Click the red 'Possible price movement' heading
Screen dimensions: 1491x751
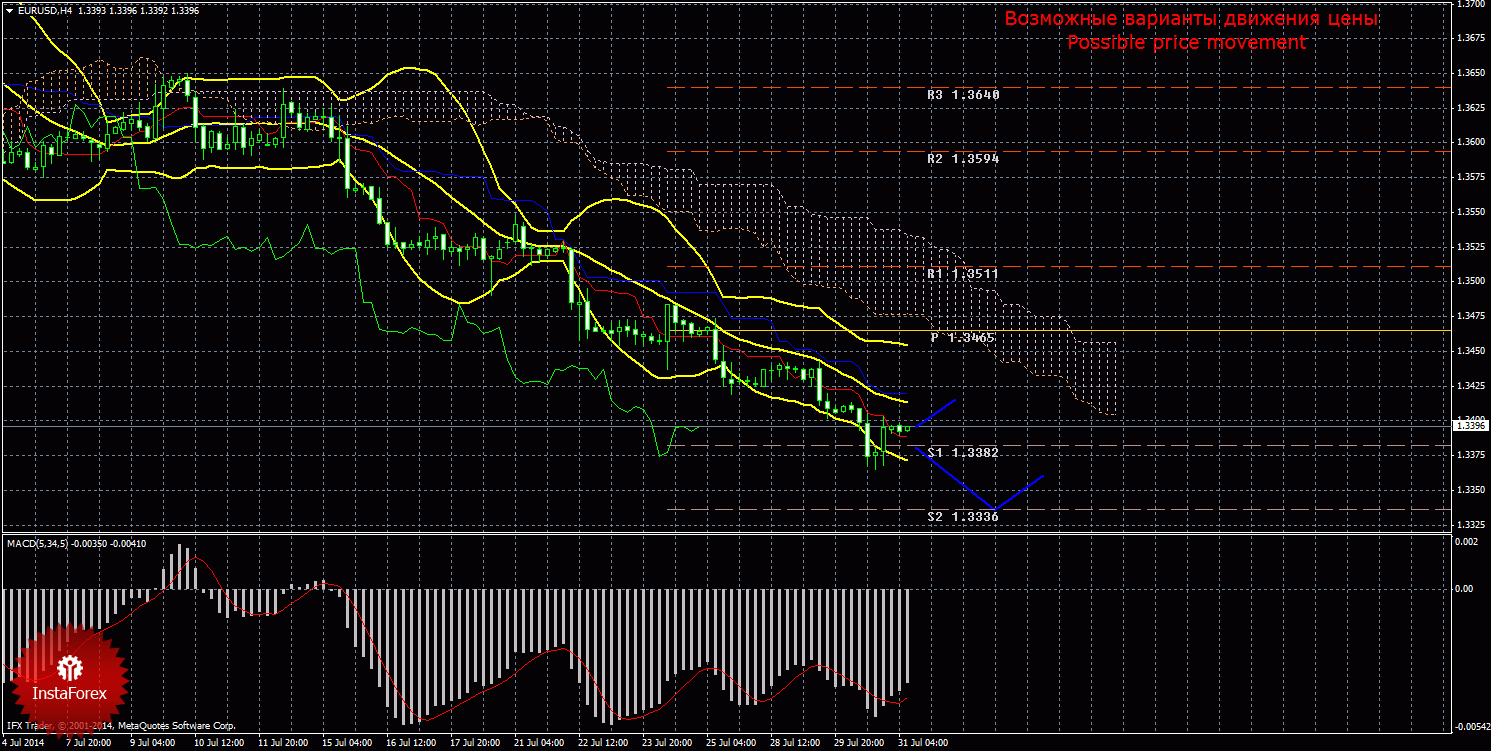coord(1186,43)
